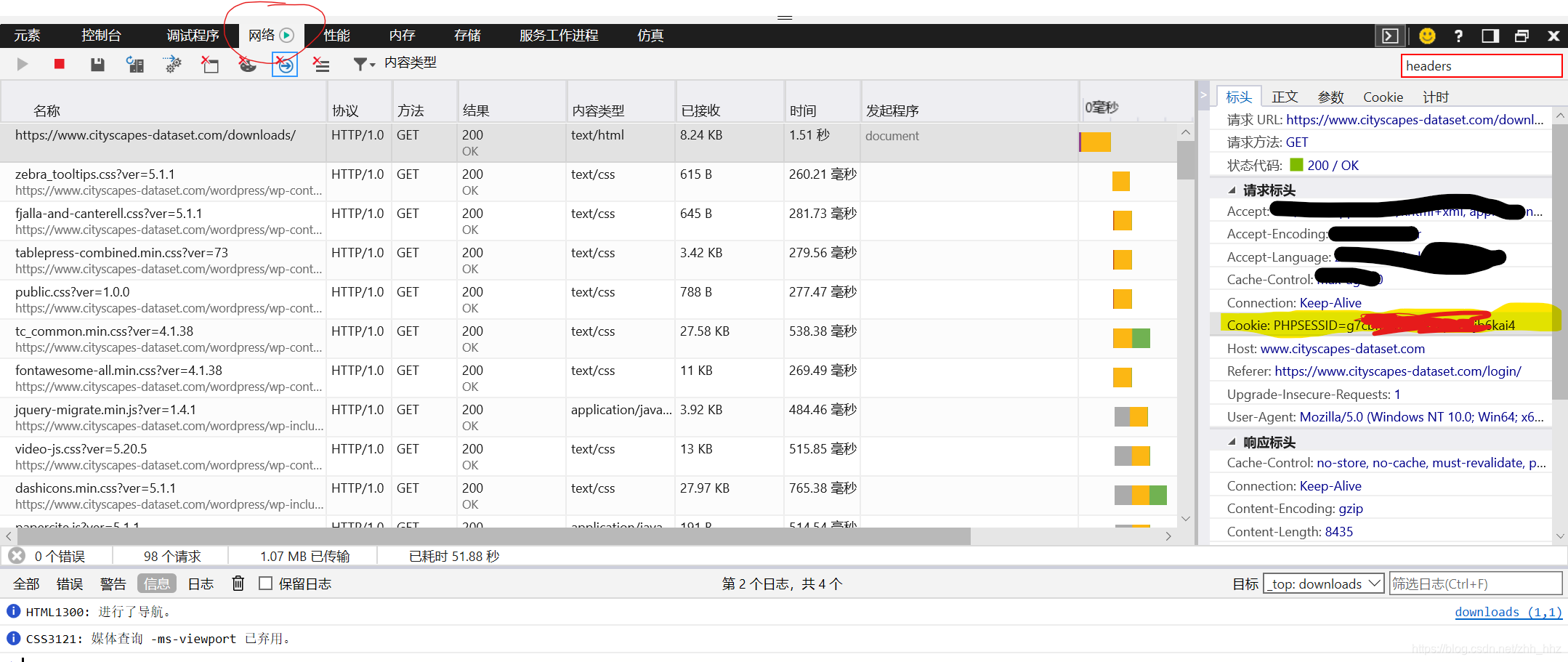Switch to the 控制台 tab
Screen dimensions: 1568x662
[x=101, y=36]
